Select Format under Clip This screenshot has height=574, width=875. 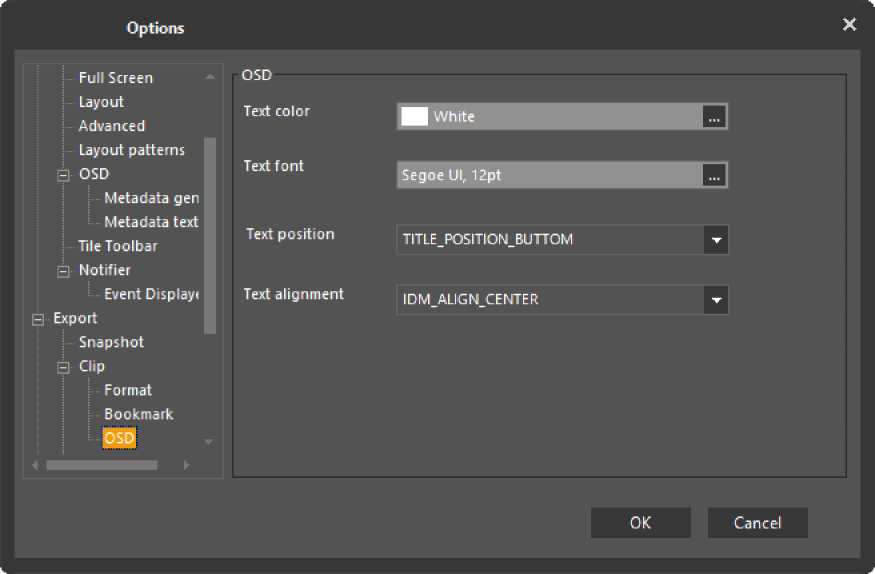(x=128, y=390)
